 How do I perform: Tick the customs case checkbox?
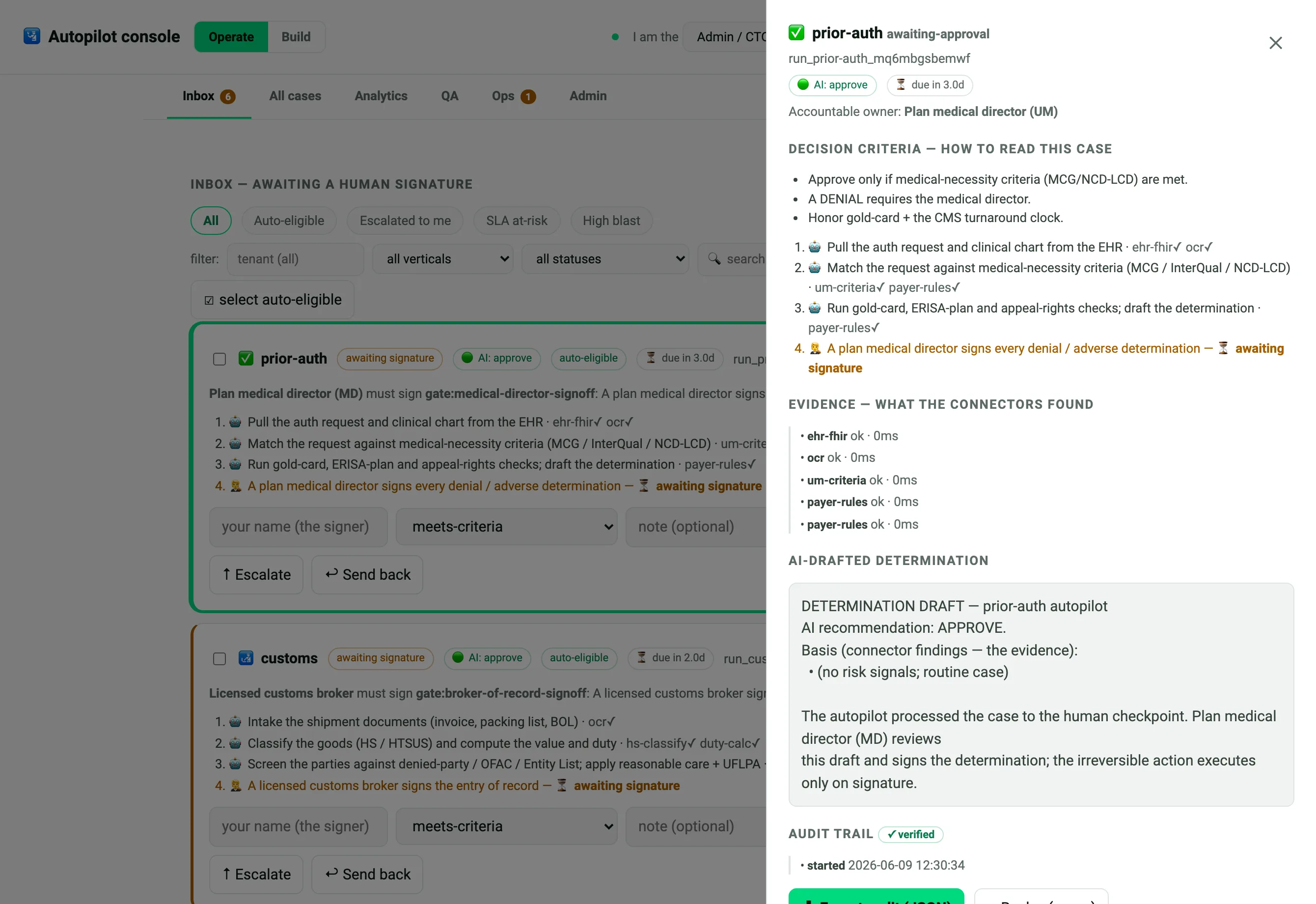pyautogui.click(x=219, y=659)
